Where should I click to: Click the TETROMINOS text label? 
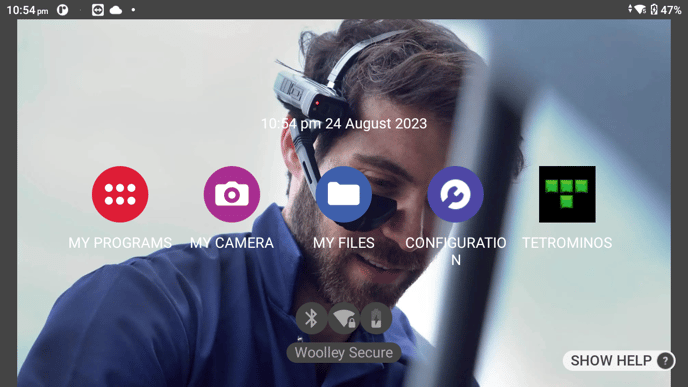click(567, 243)
